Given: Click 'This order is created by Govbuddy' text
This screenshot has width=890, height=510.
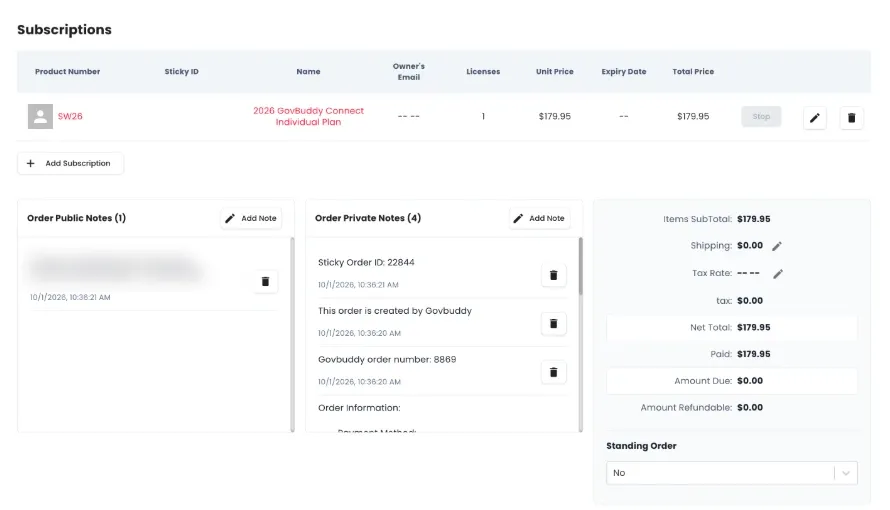Looking at the screenshot, I should tap(394, 311).
